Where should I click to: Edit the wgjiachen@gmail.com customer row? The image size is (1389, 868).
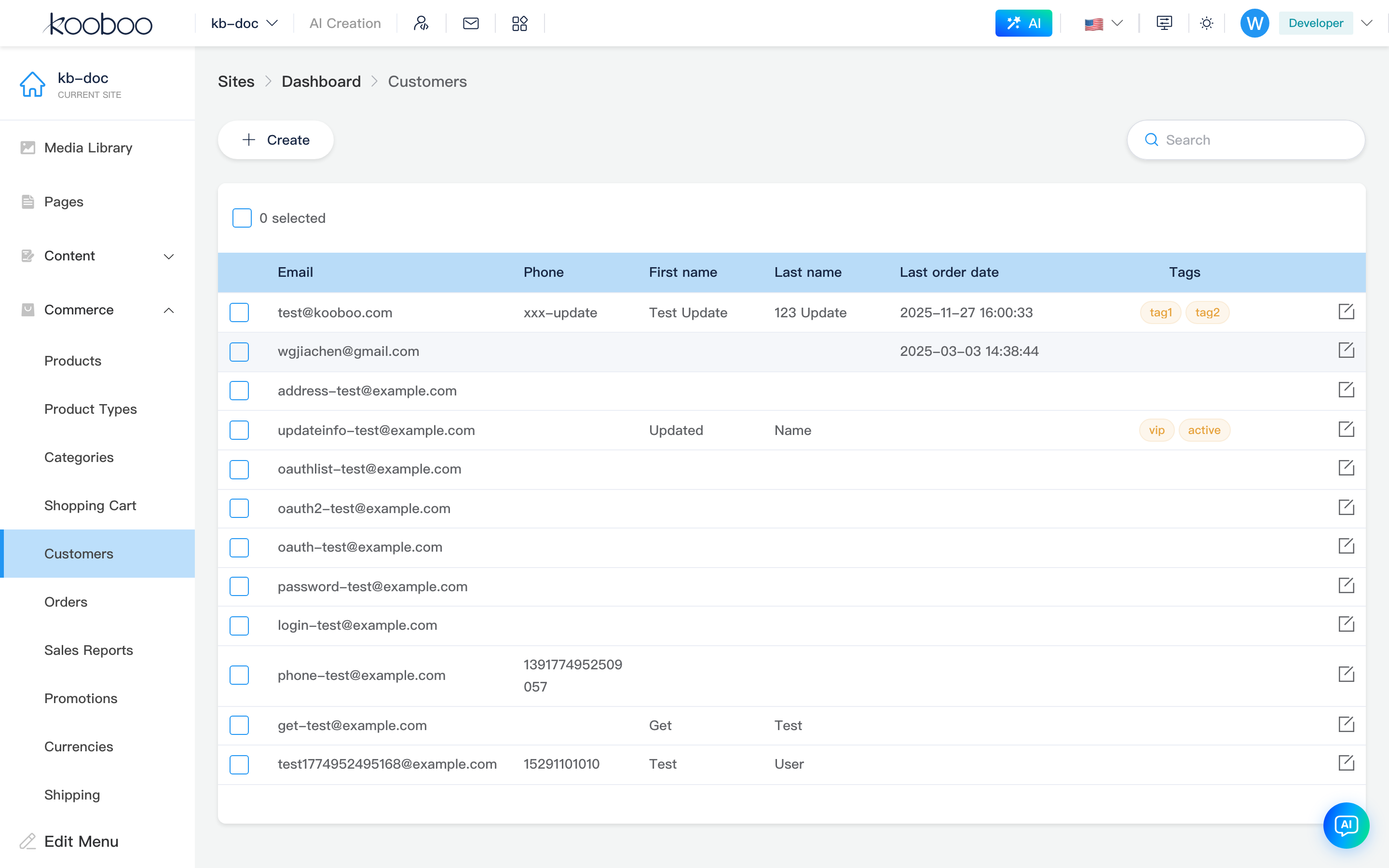pyautogui.click(x=1346, y=350)
